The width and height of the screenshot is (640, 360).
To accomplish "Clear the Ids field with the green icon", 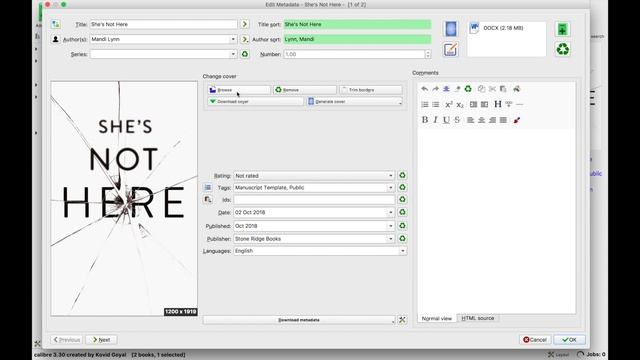I will coord(402,200).
